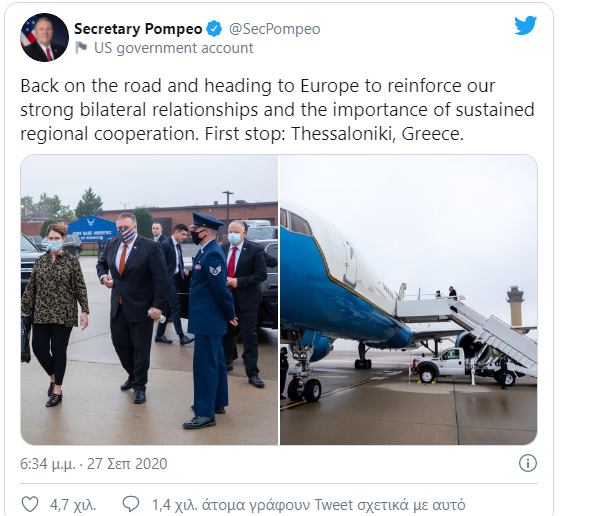606x516 pixels.
Task: Open the right photo of the airplane
Action: (x=409, y=300)
